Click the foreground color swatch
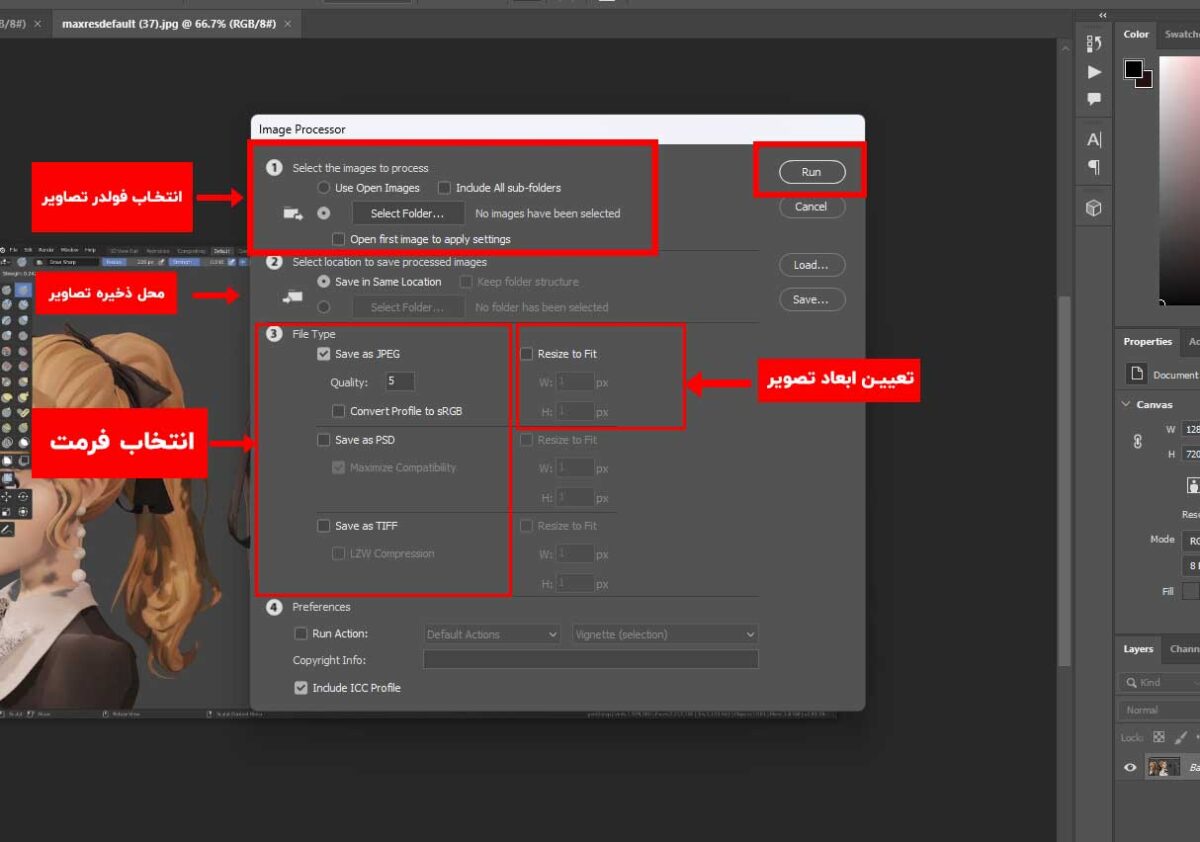 point(1133,69)
